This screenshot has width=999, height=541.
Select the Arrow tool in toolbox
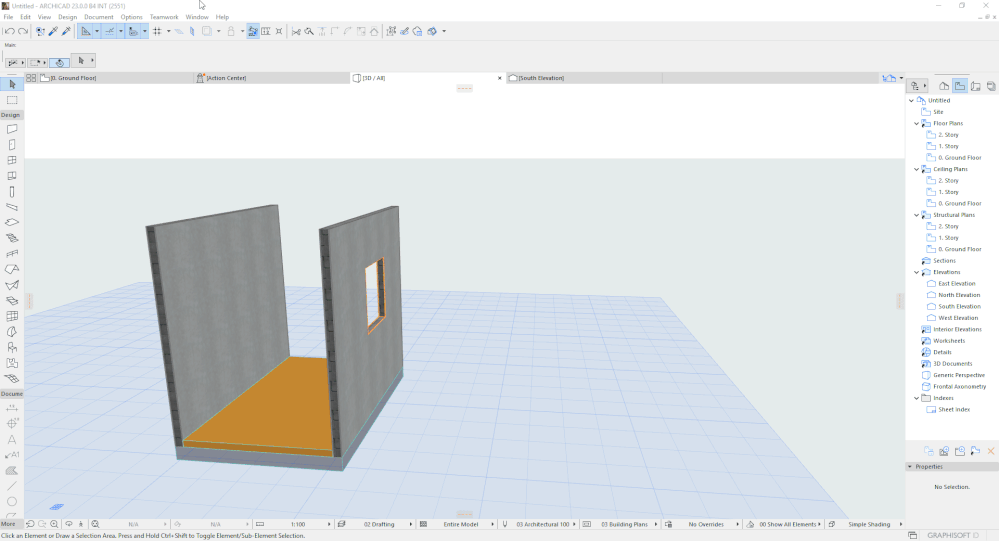click(x=12, y=85)
